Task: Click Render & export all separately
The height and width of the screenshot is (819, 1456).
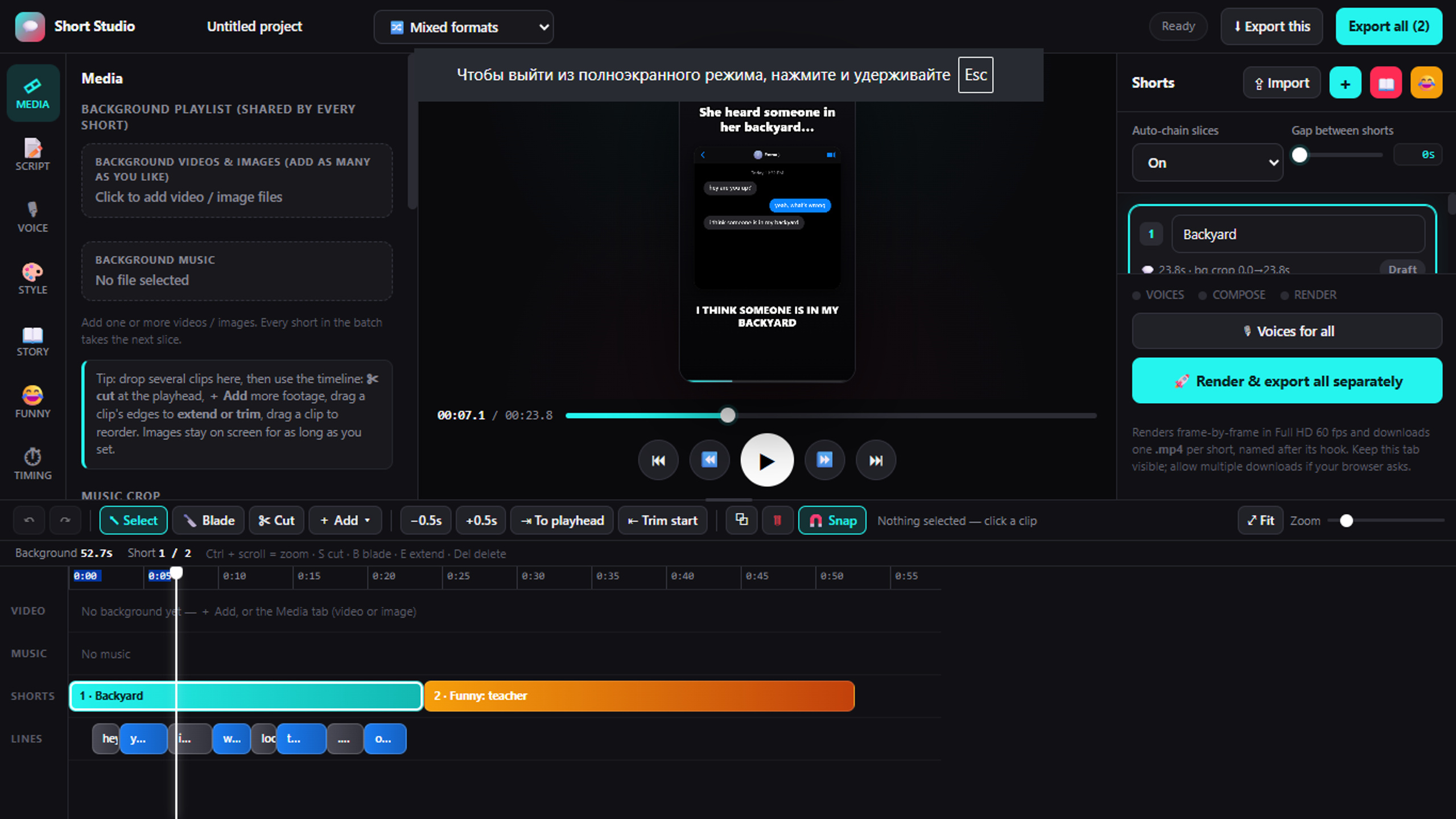Action: click(1287, 380)
